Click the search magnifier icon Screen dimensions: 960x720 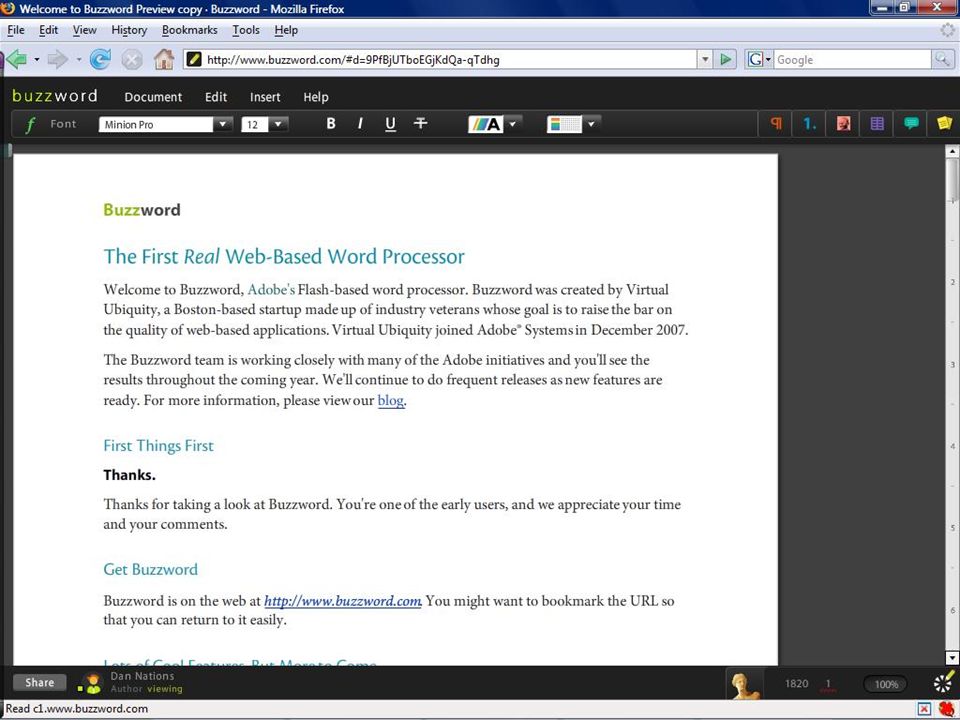(942, 59)
